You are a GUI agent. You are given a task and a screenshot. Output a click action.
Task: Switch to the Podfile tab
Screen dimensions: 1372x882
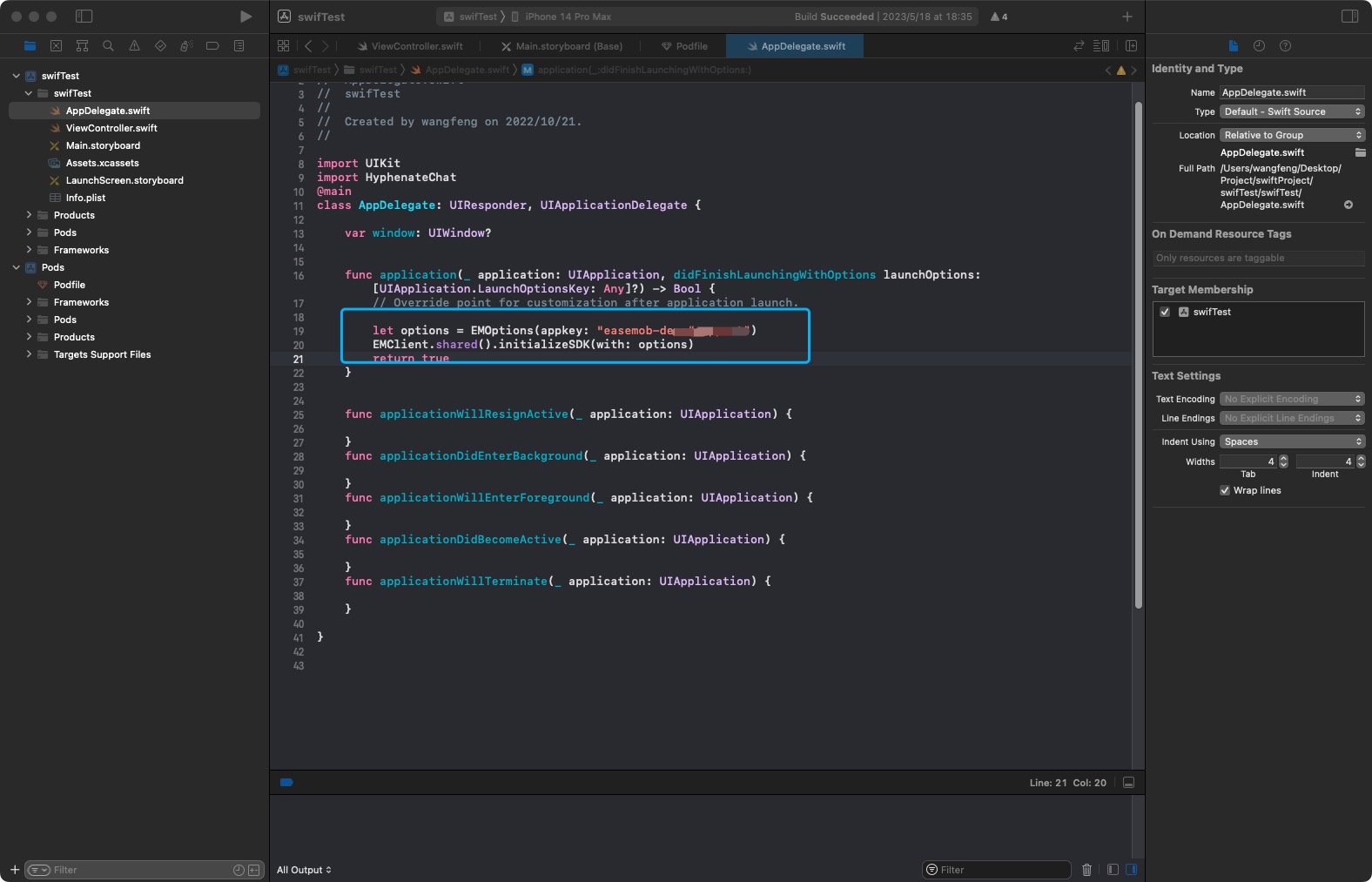pos(684,46)
